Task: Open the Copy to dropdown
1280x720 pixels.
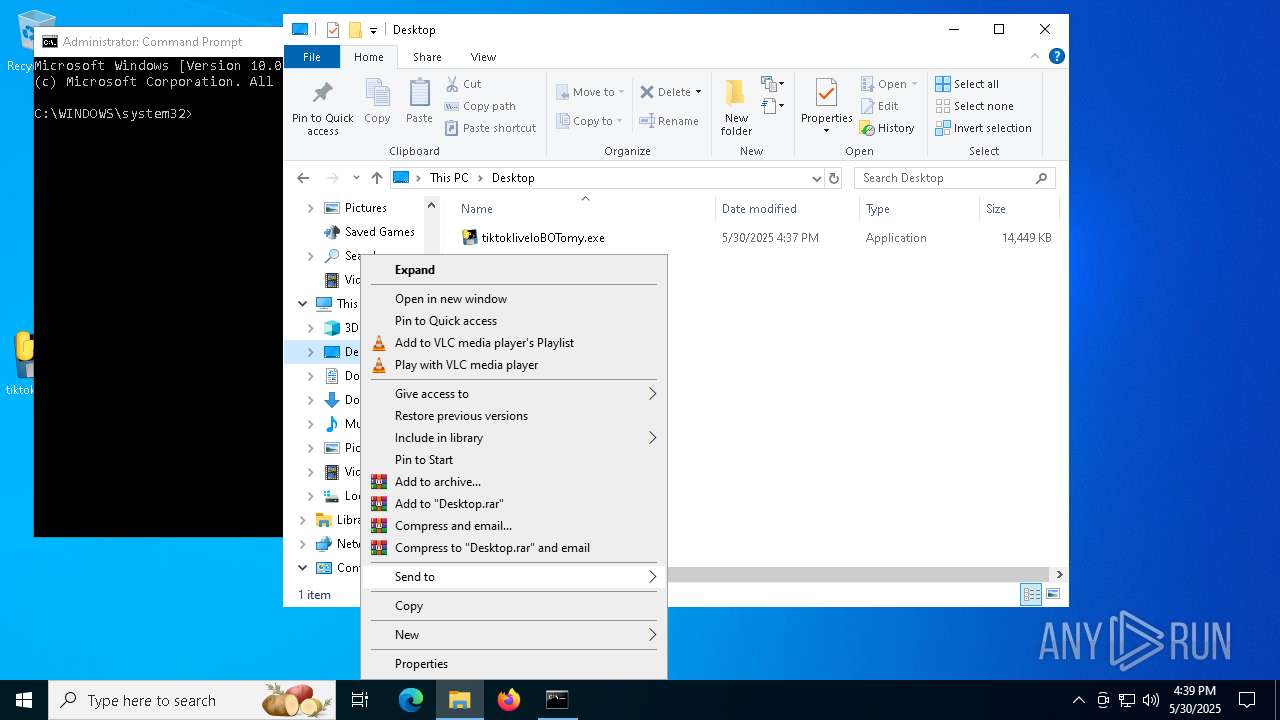Action: tap(589, 121)
